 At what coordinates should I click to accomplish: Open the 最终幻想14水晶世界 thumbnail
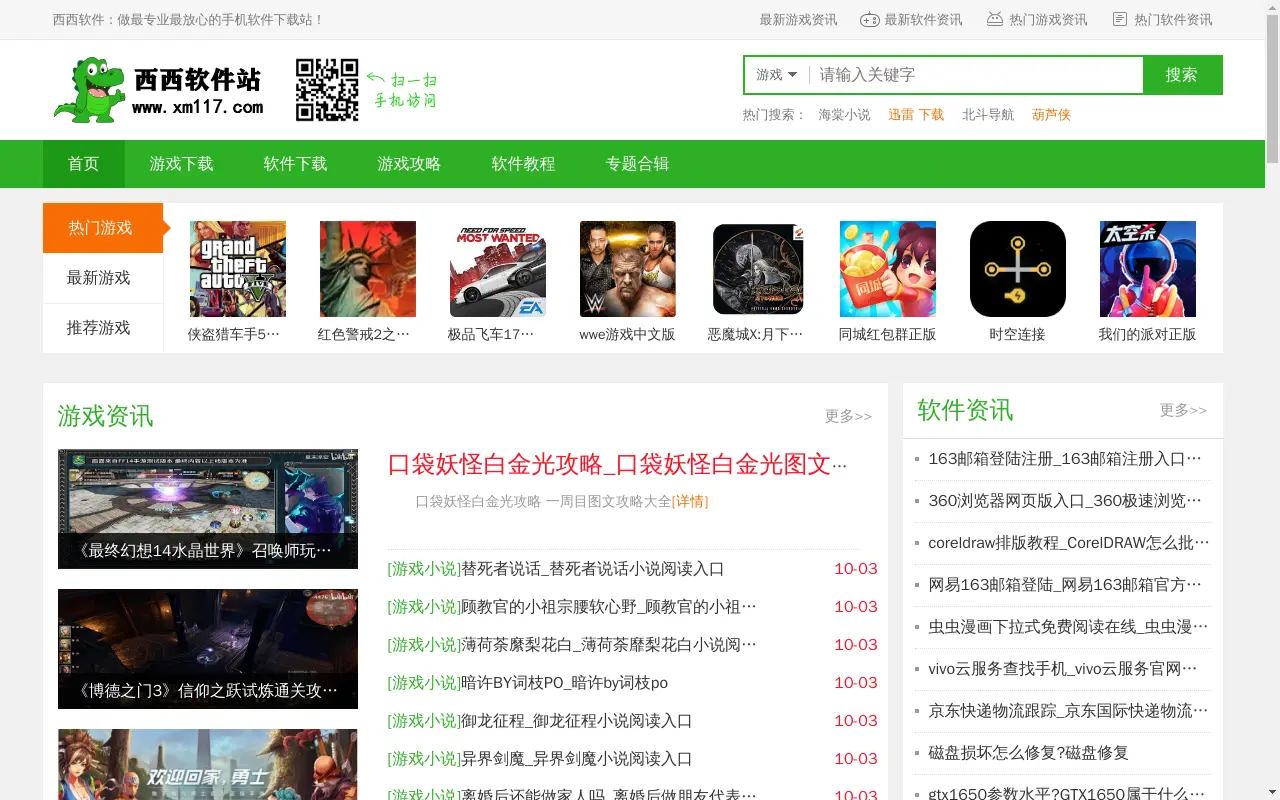click(x=208, y=509)
